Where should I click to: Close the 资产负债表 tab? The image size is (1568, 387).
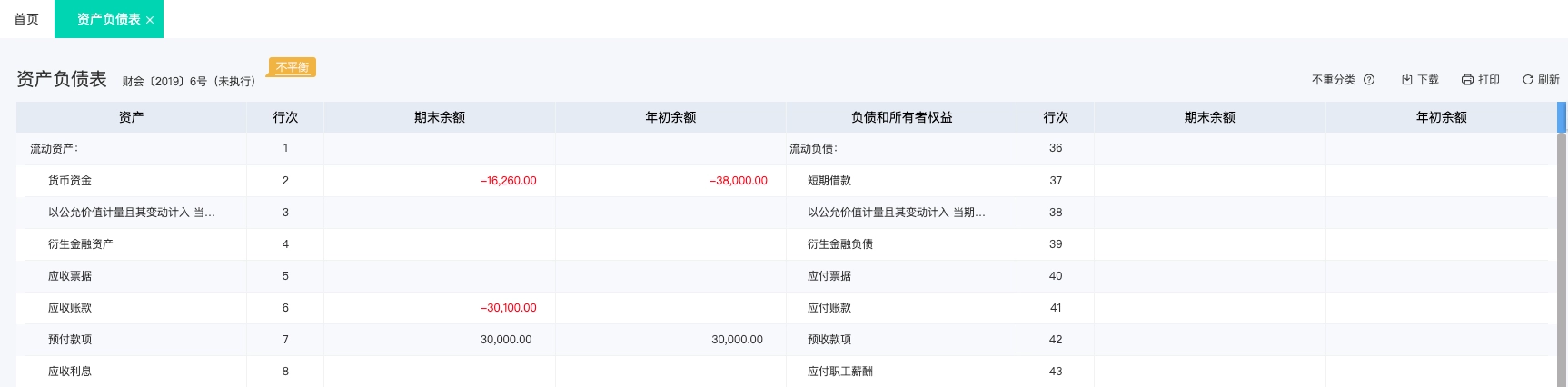pyautogui.click(x=150, y=20)
